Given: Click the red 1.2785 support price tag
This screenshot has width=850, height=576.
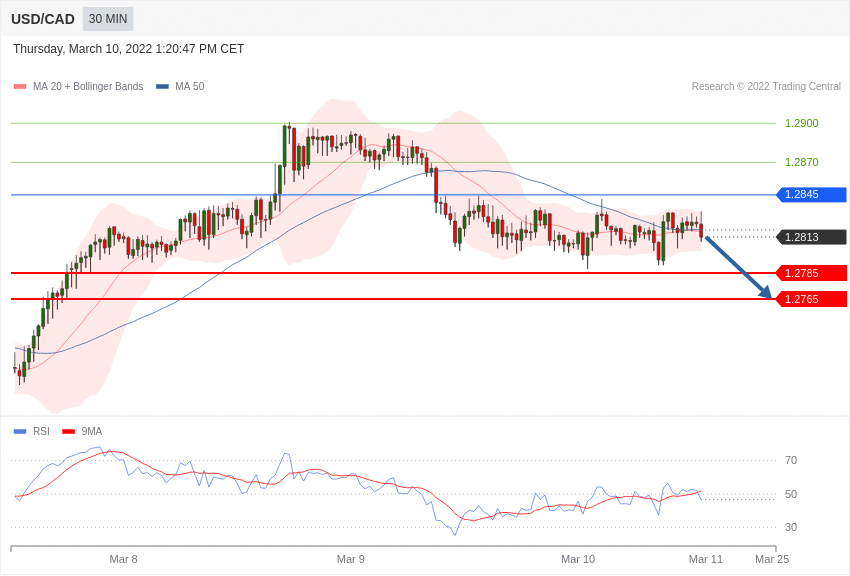Looking at the screenshot, I should click(812, 273).
